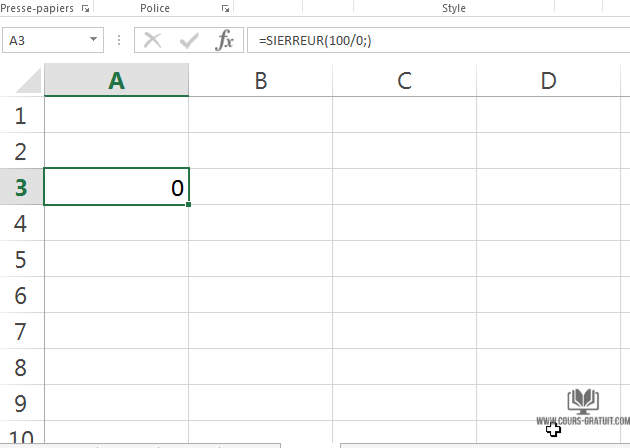The image size is (630, 448).
Task: Select column A header
Action: [116, 81]
